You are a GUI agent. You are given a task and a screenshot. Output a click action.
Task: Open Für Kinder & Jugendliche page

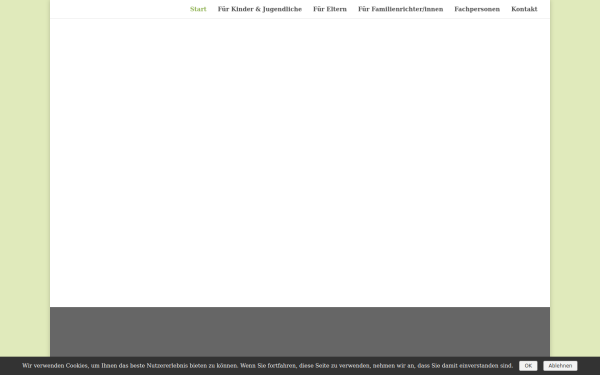point(260,9)
